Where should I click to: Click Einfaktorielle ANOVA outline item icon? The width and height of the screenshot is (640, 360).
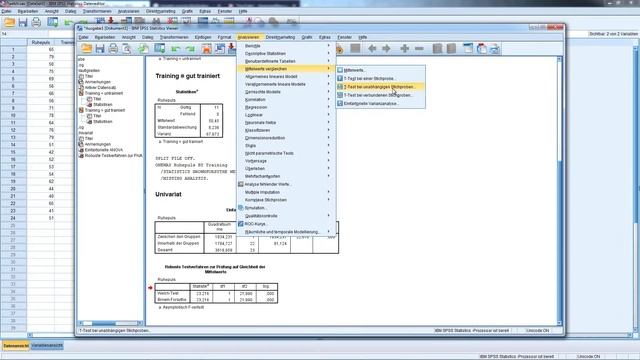[81, 150]
